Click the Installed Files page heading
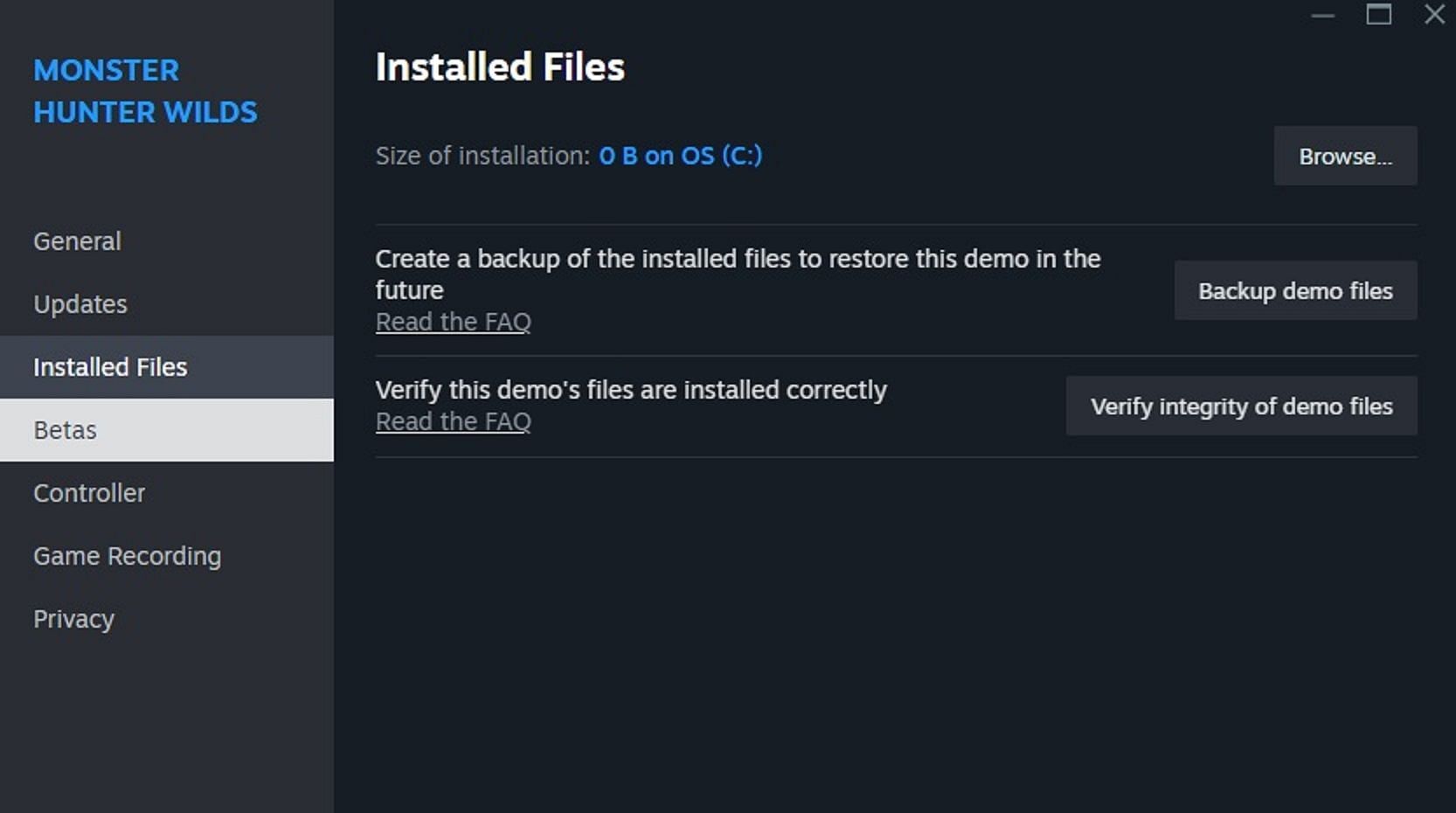 point(500,67)
